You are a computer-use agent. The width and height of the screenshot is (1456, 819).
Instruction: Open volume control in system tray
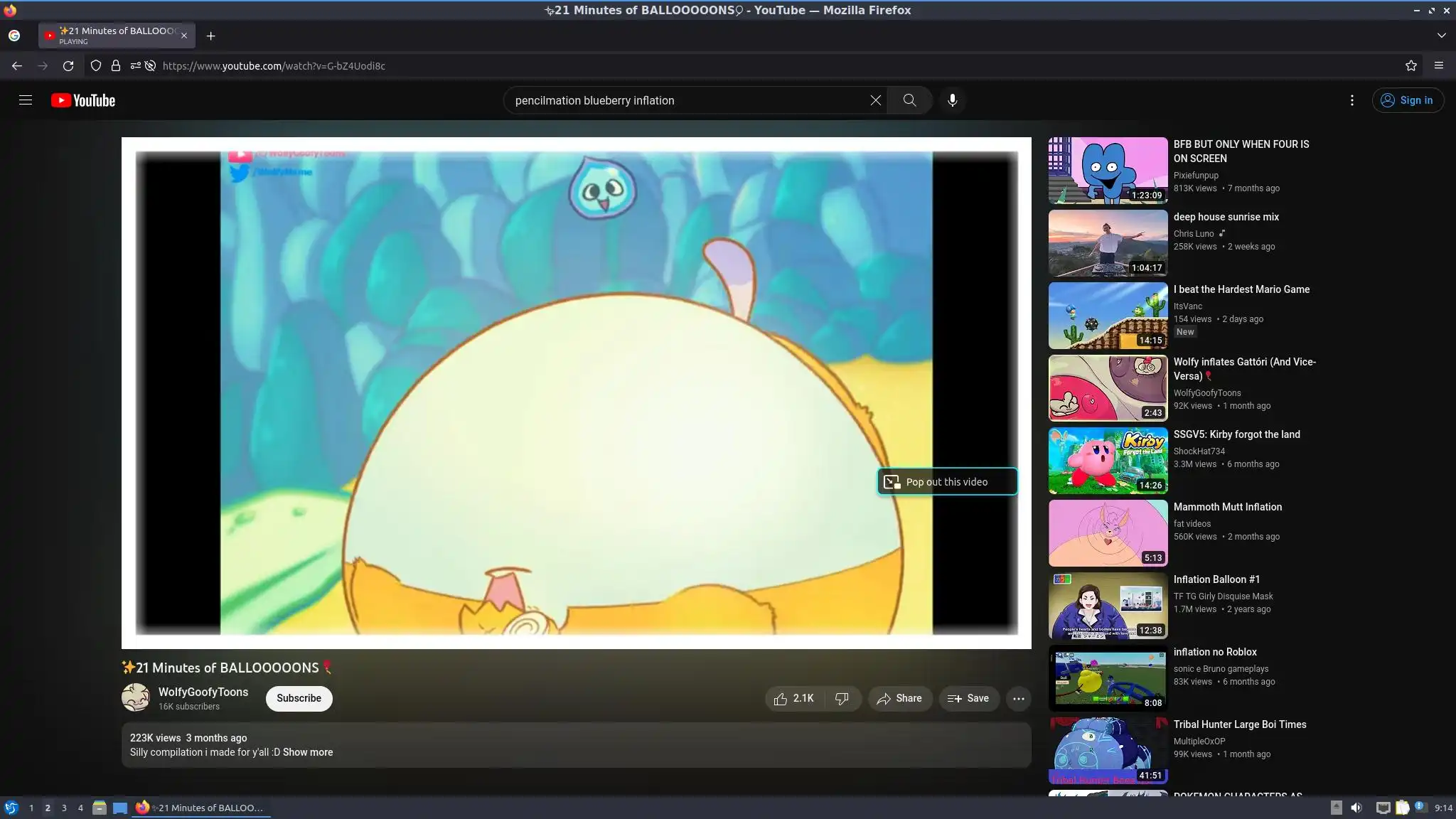pyautogui.click(x=1356, y=808)
